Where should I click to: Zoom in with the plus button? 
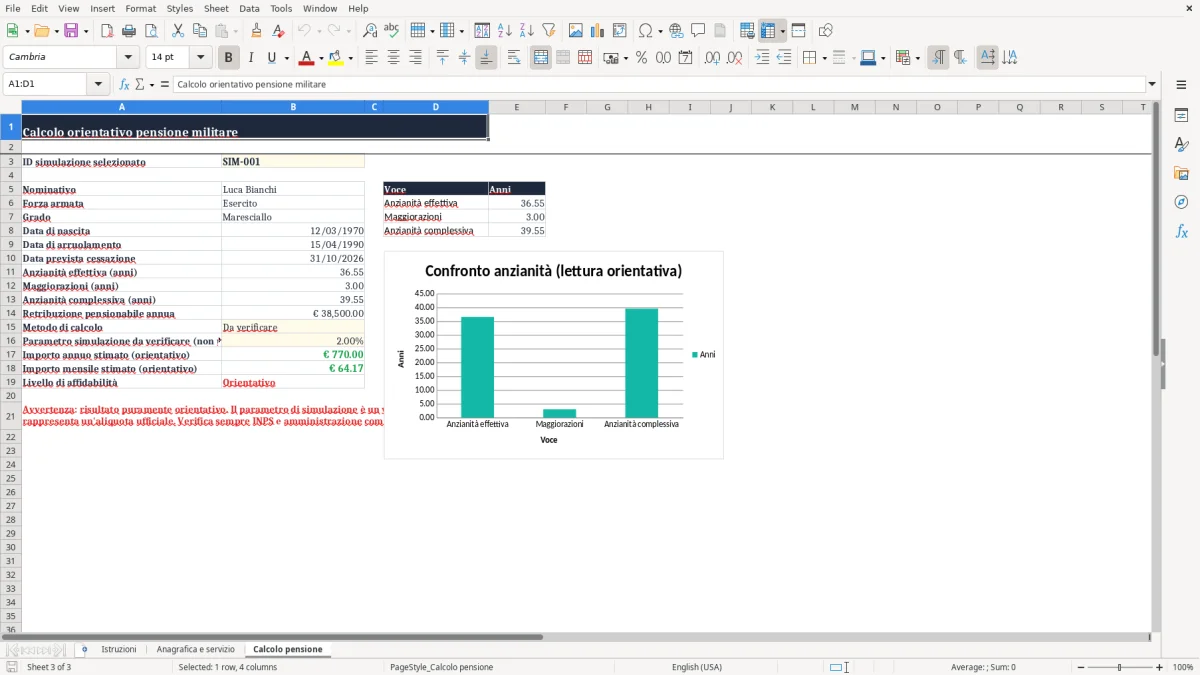coord(1160,667)
